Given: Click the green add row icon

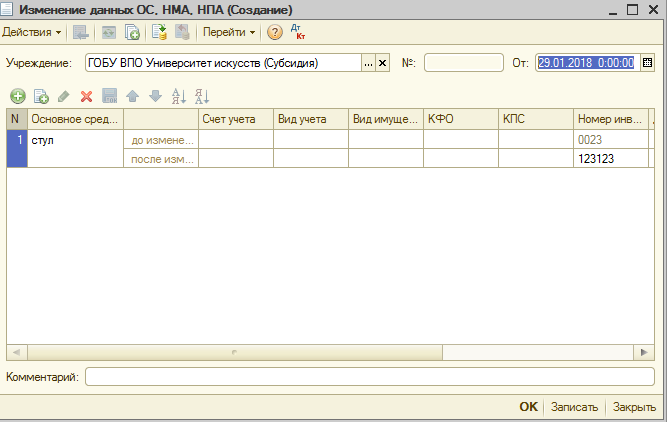Looking at the screenshot, I should coord(18,96).
